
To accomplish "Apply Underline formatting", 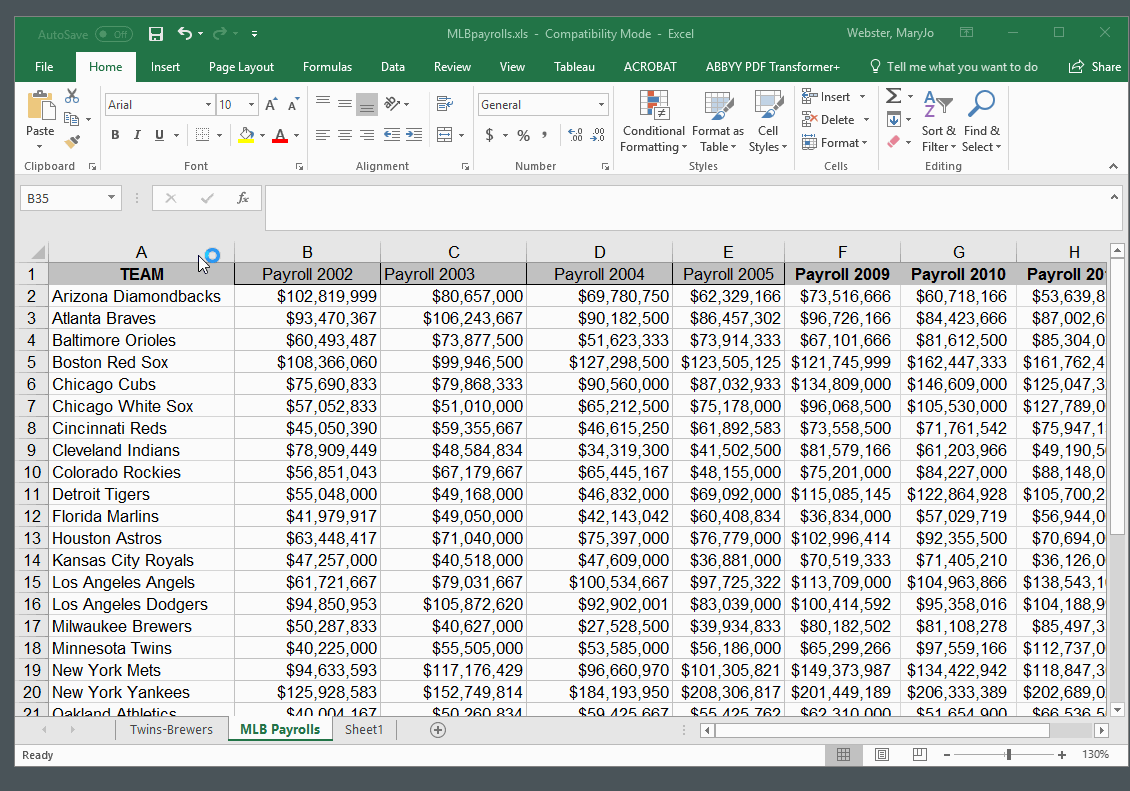I will pos(159,135).
